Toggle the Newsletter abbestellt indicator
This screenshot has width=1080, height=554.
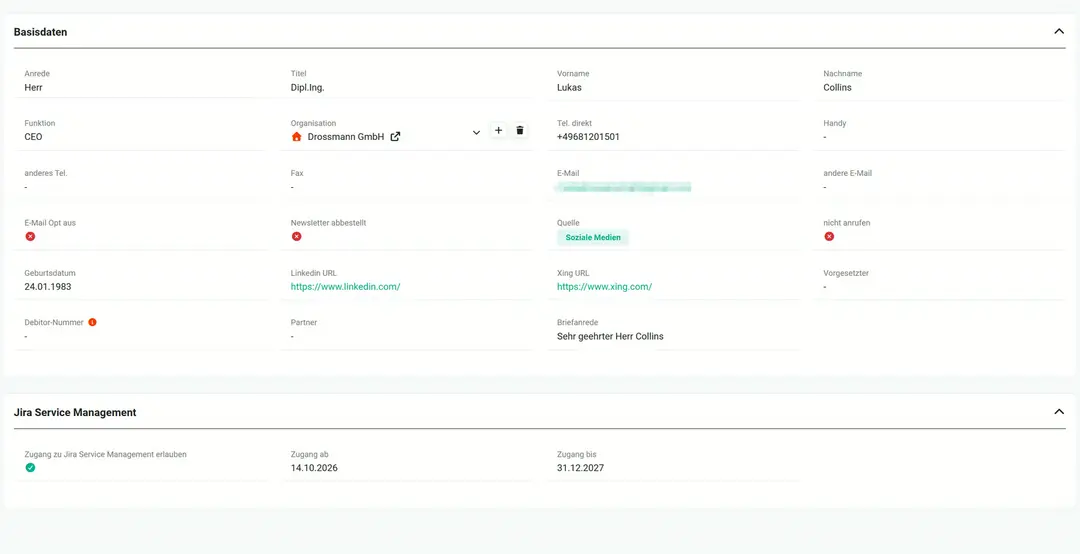point(296,236)
